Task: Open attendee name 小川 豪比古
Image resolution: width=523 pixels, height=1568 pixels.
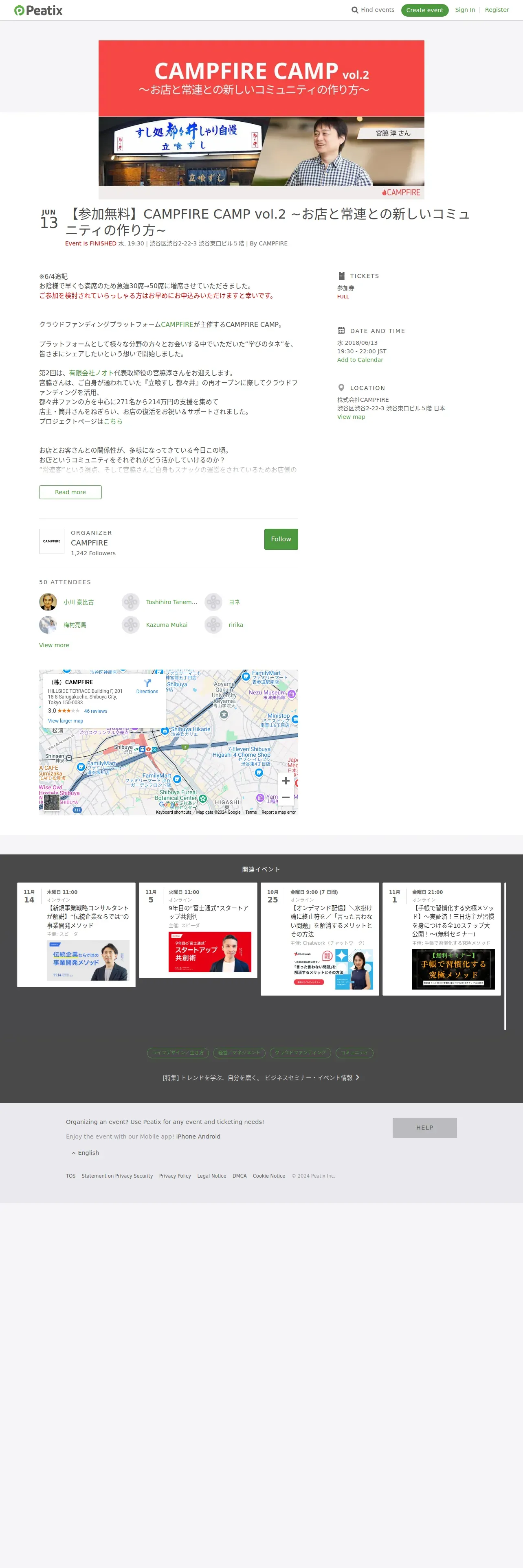Action: pyautogui.click(x=79, y=602)
